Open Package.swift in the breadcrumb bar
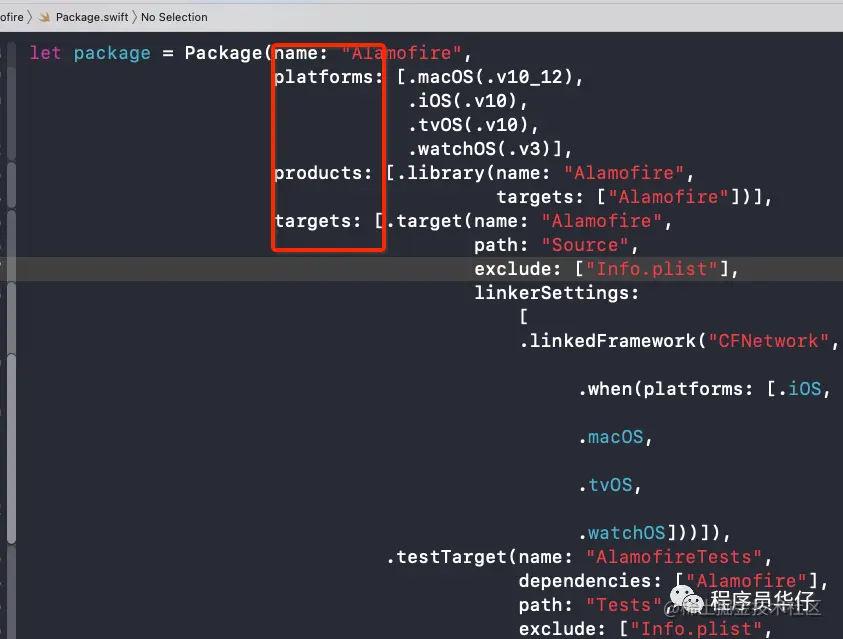This screenshot has width=843, height=639. [x=92, y=17]
